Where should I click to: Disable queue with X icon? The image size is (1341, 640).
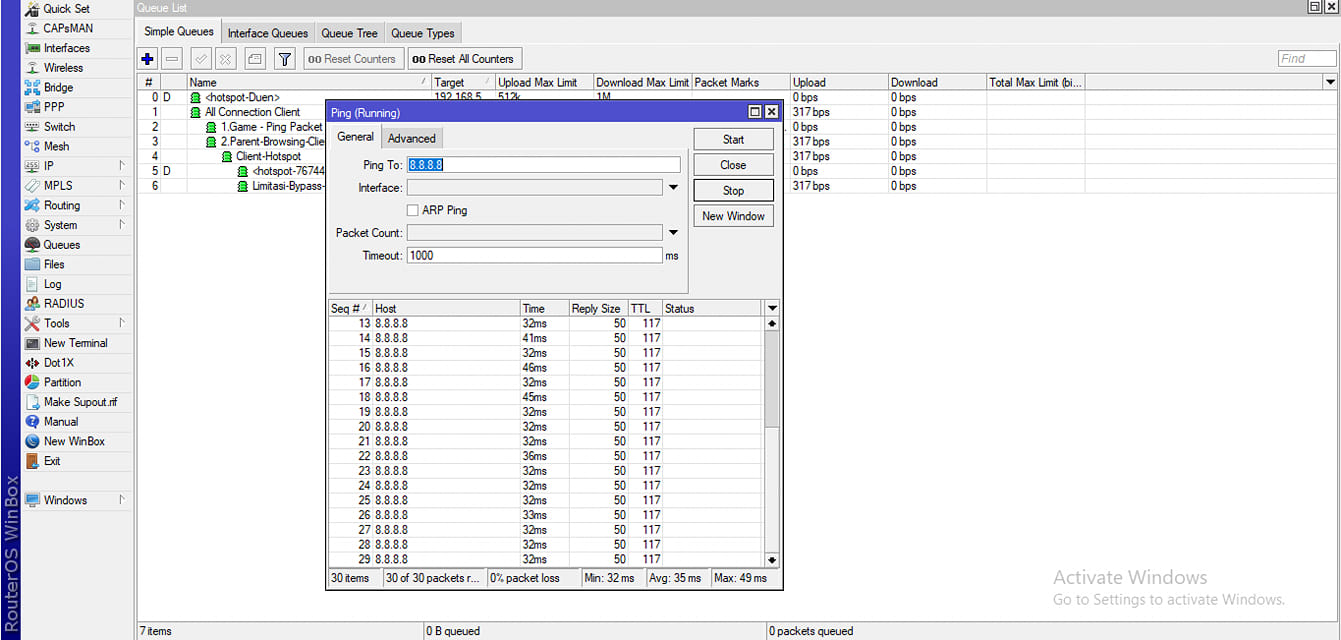(226, 59)
